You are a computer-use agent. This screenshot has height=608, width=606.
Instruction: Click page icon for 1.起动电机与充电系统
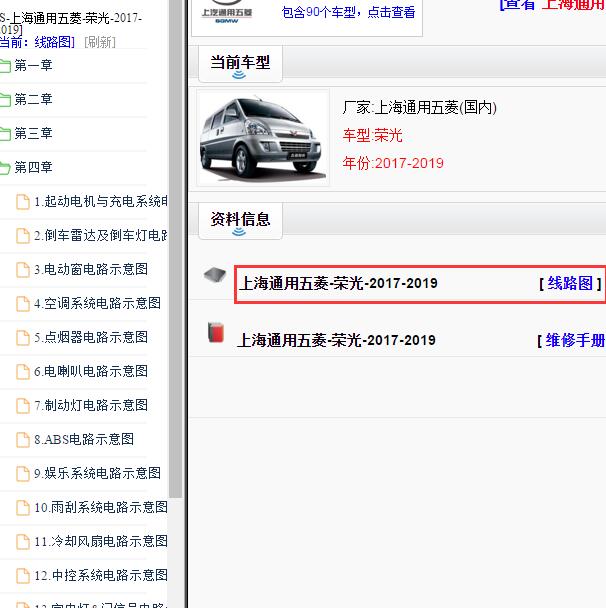22,202
